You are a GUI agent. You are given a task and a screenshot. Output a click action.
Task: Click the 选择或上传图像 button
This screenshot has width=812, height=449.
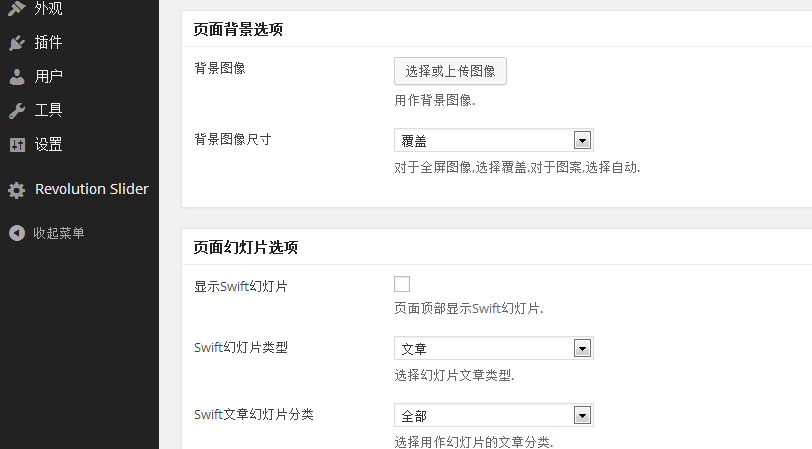coord(450,71)
